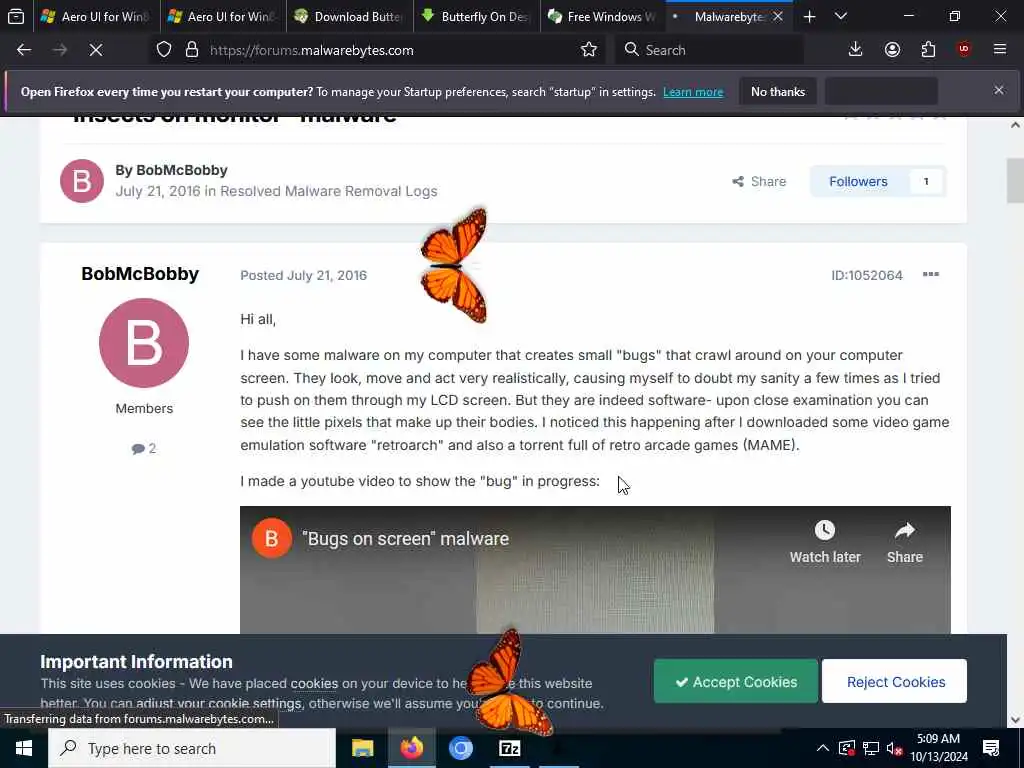The height and width of the screenshot is (768, 1024).
Task: List all tabs with the chevron dropdown
Action: pyautogui.click(x=841, y=17)
